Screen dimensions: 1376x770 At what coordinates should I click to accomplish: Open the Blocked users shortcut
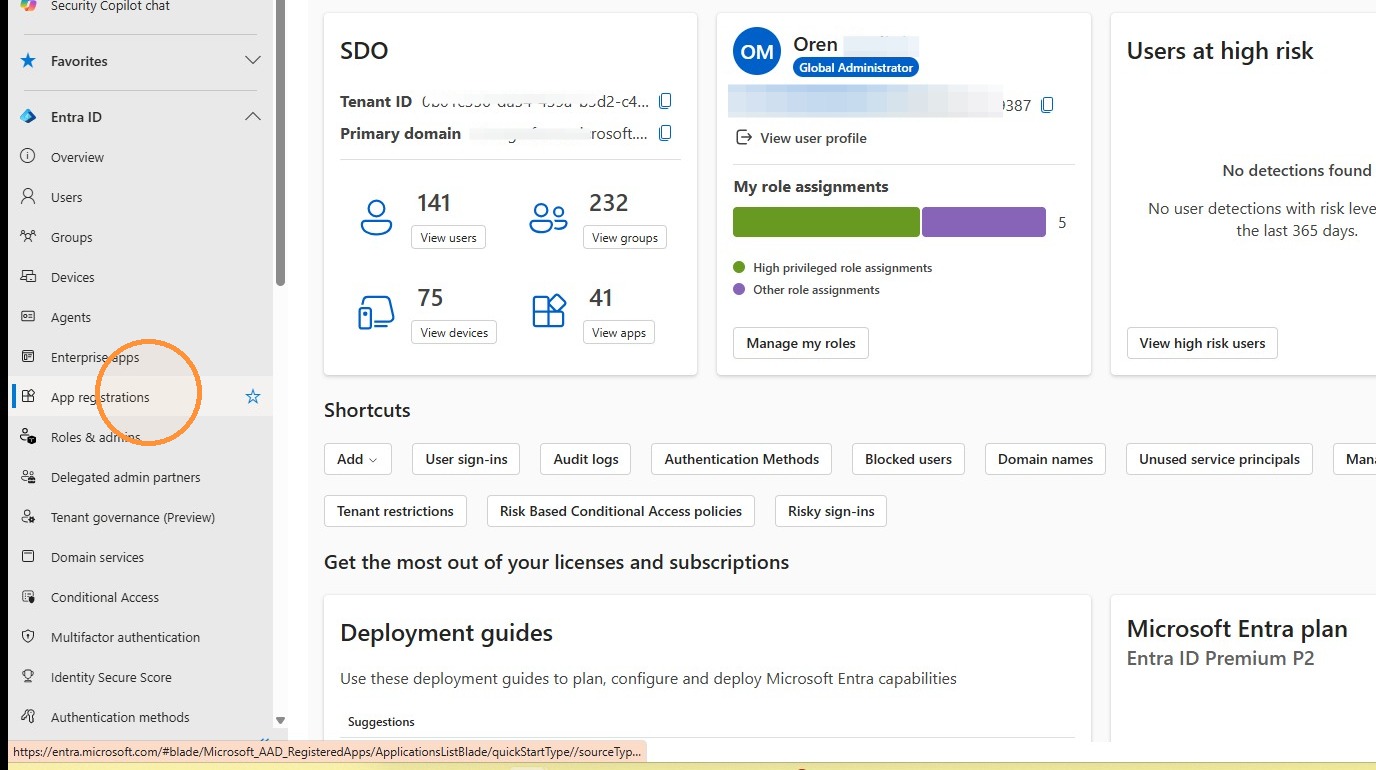(x=908, y=459)
